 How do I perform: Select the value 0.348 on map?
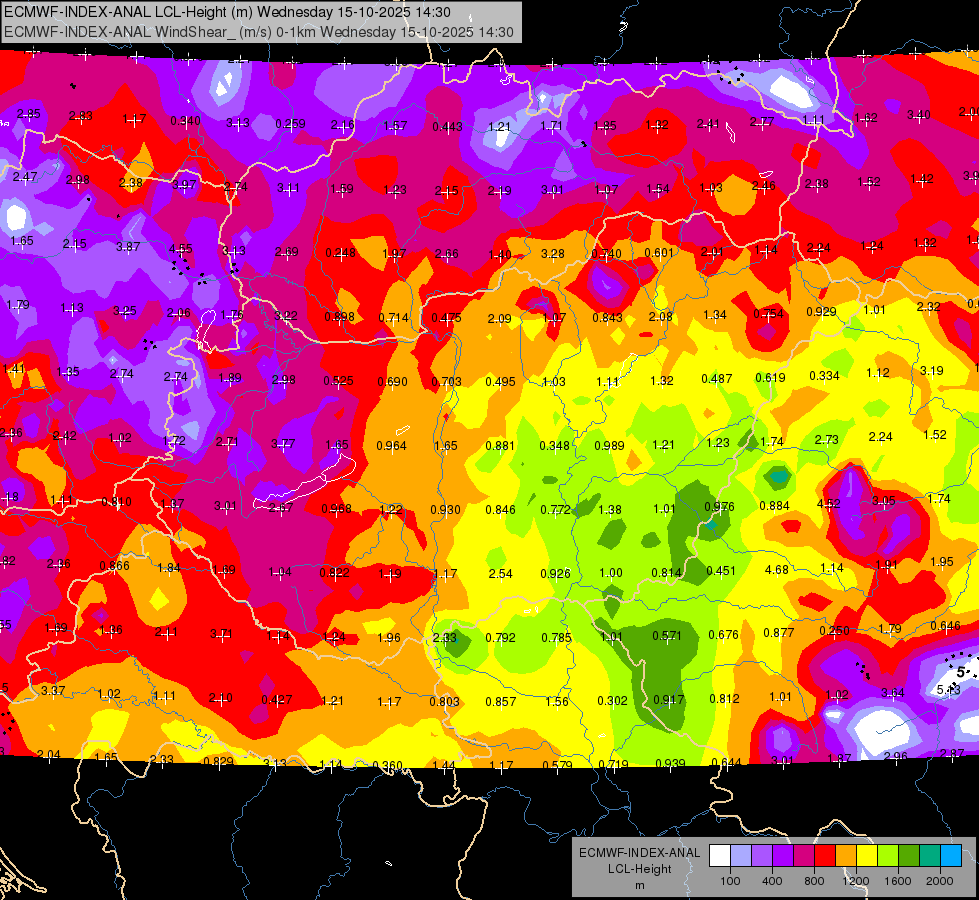coord(554,446)
